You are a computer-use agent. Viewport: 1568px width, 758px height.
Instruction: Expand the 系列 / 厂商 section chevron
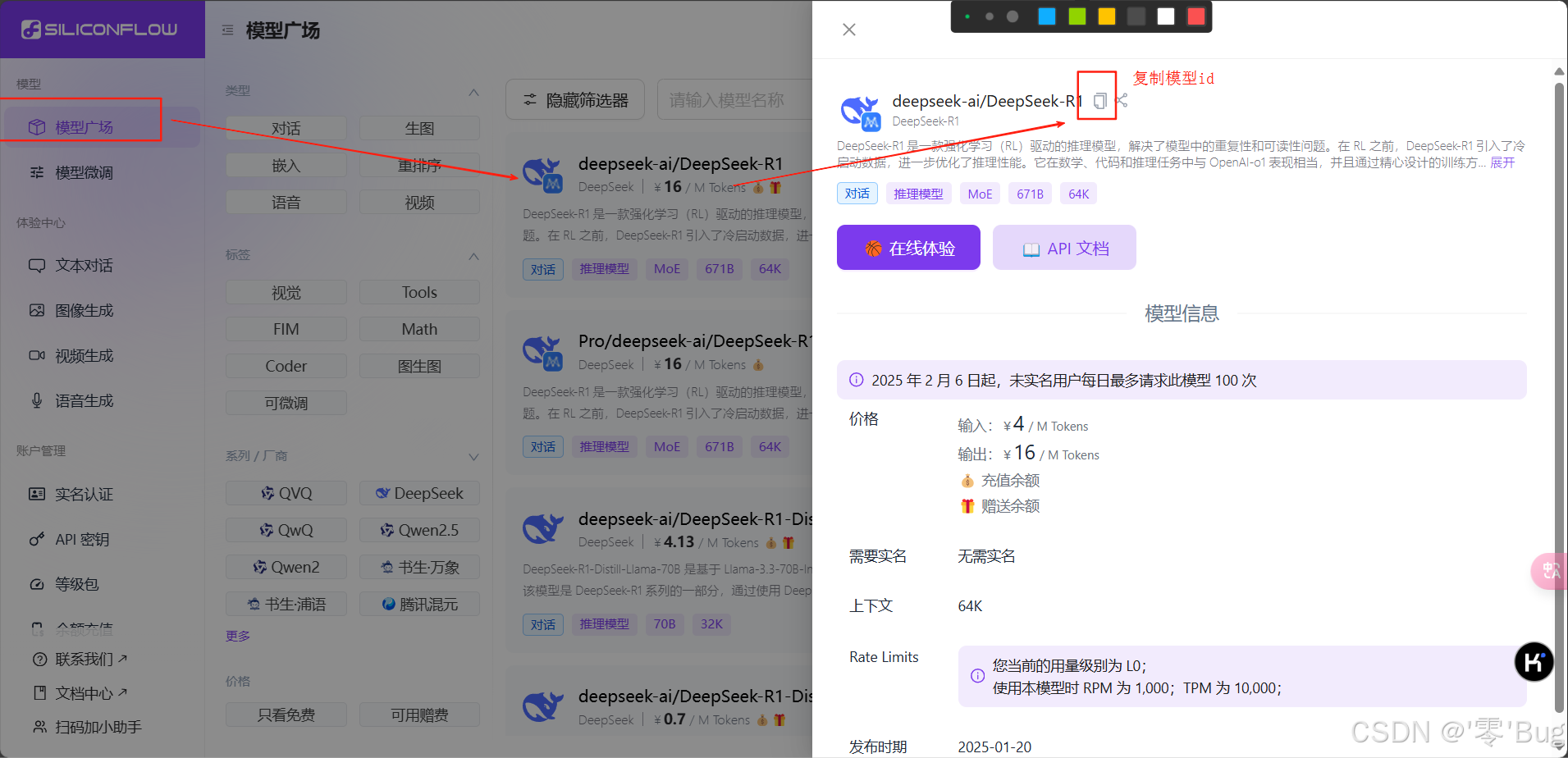pyautogui.click(x=473, y=457)
